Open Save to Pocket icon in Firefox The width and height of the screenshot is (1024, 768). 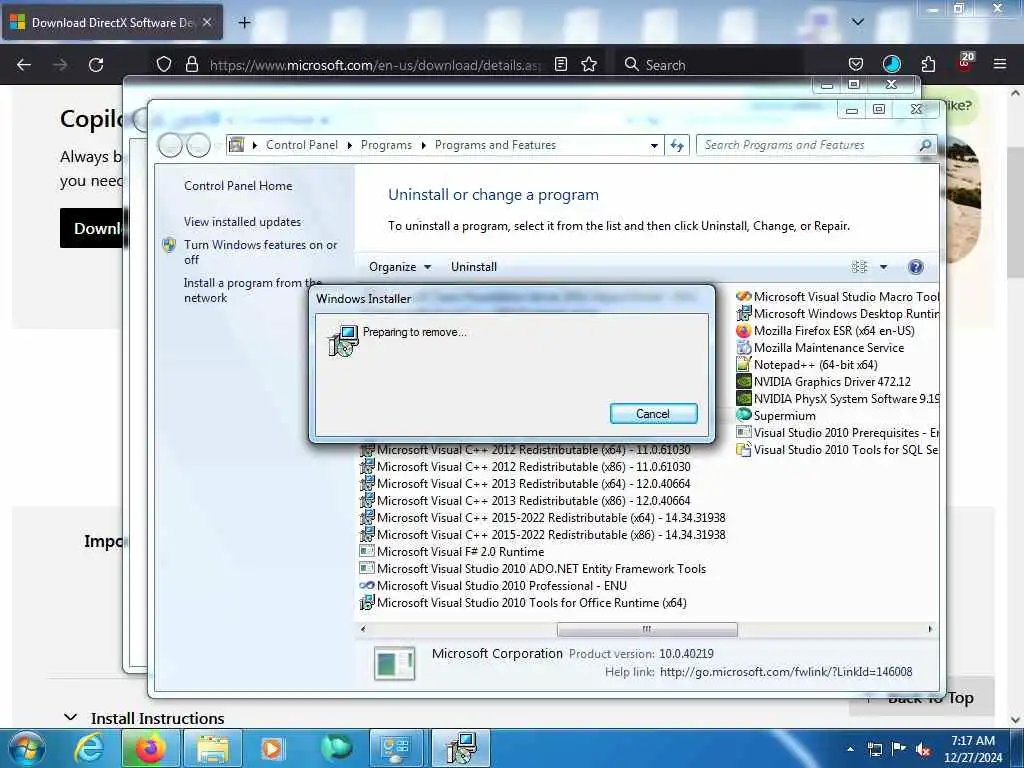(x=856, y=64)
